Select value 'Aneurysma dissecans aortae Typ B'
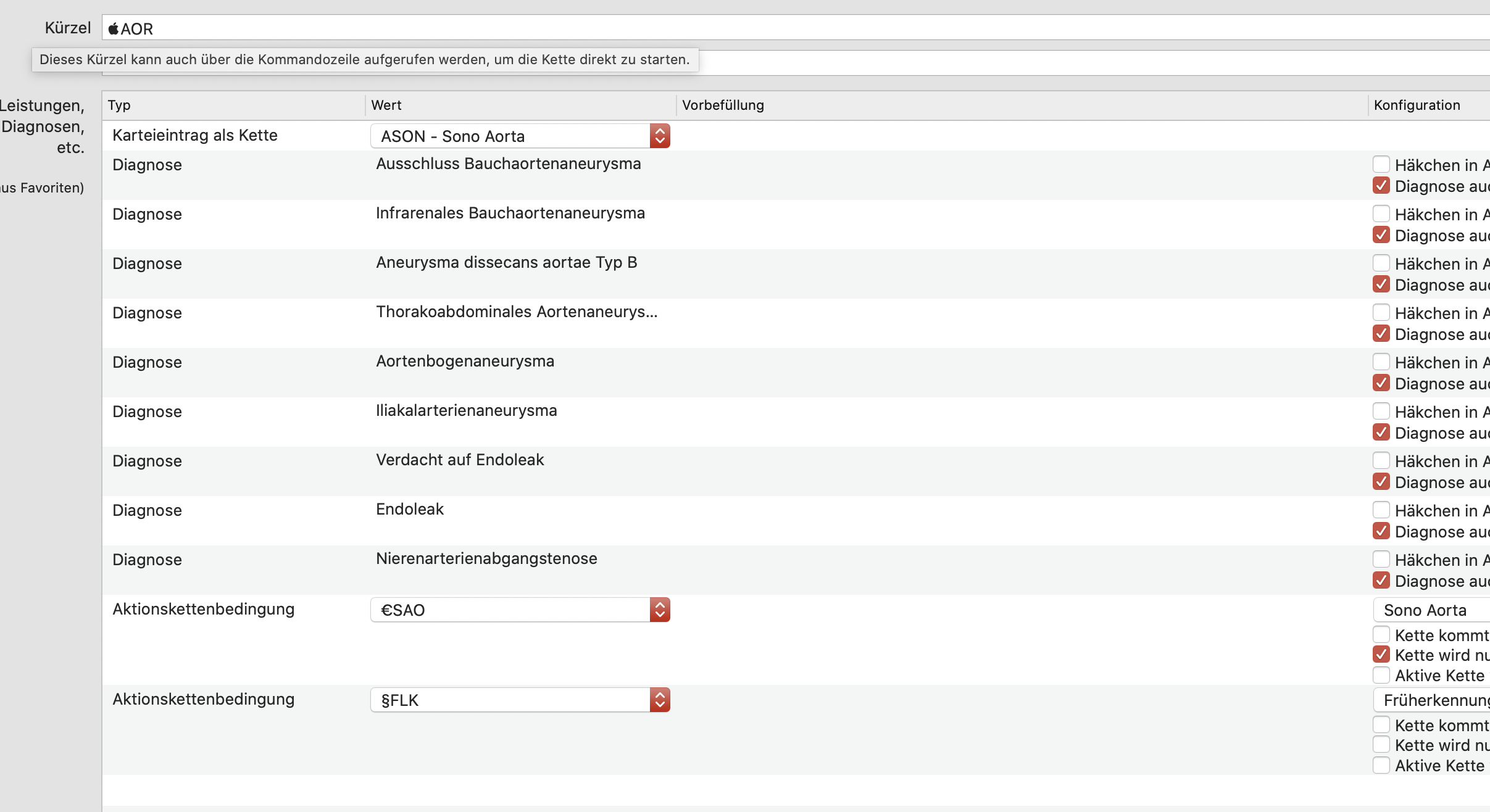Viewport: 1490px width, 812px height. coord(507,262)
